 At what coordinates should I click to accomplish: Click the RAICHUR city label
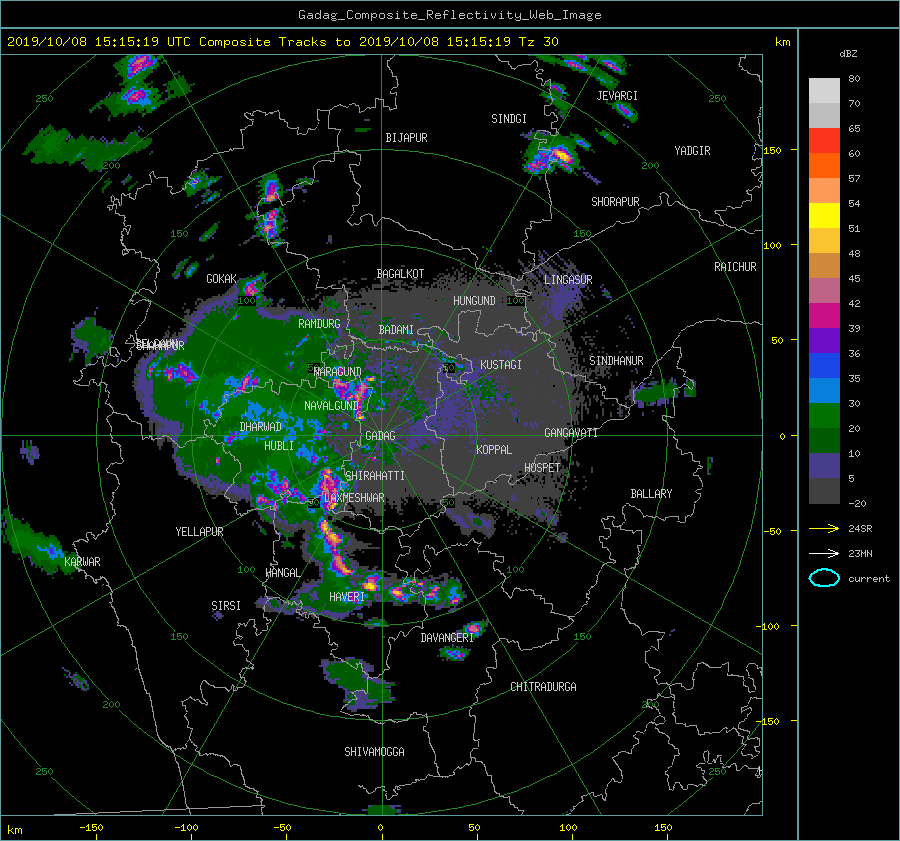(735, 267)
